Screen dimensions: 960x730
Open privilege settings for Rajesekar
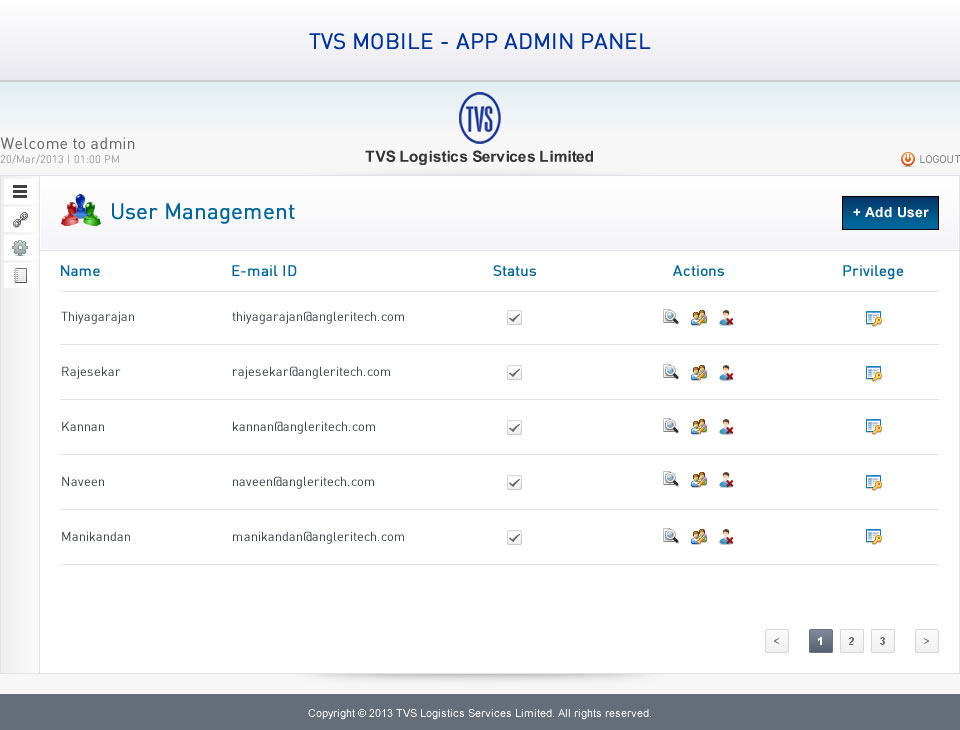coord(874,373)
